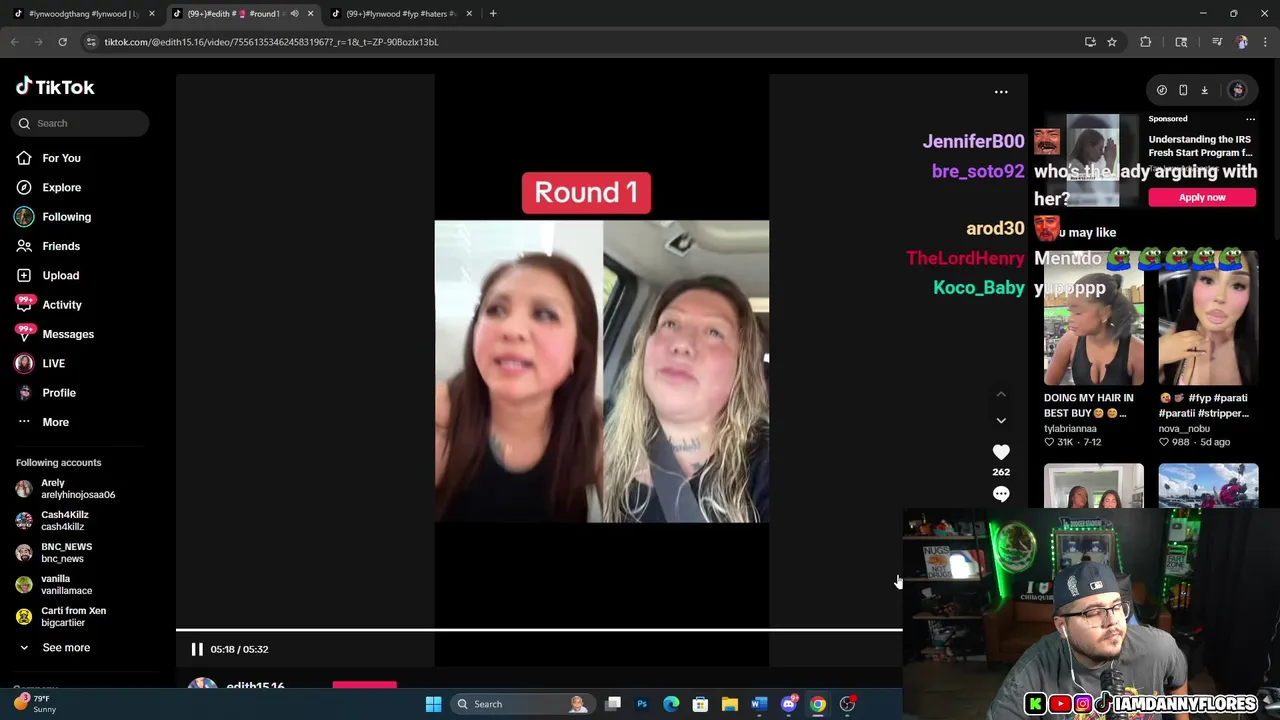Close the #lynwoodgthang tab

(x=152, y=14)
